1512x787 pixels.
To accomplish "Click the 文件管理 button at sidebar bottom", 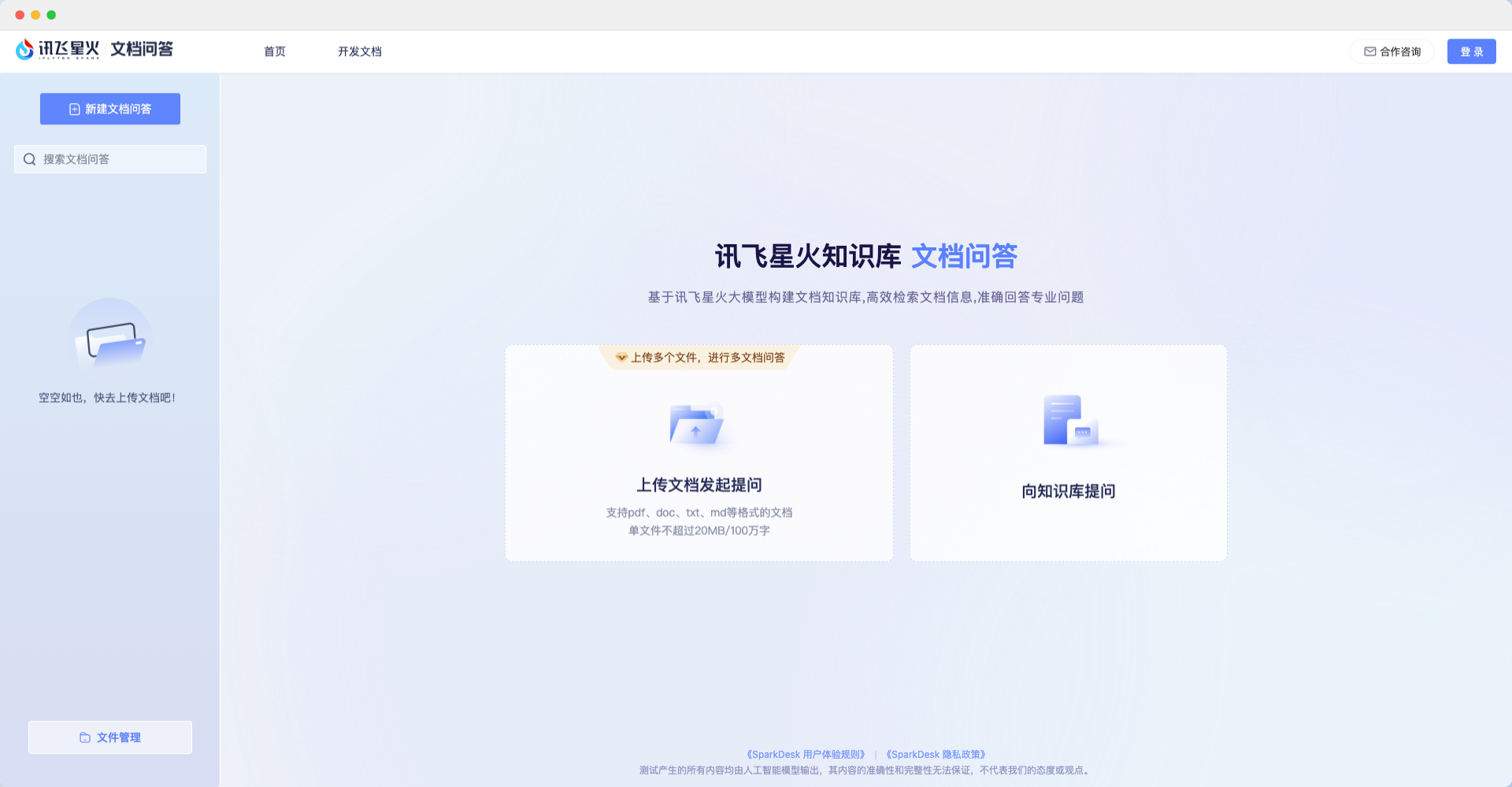I will click(x=109, y=737).
